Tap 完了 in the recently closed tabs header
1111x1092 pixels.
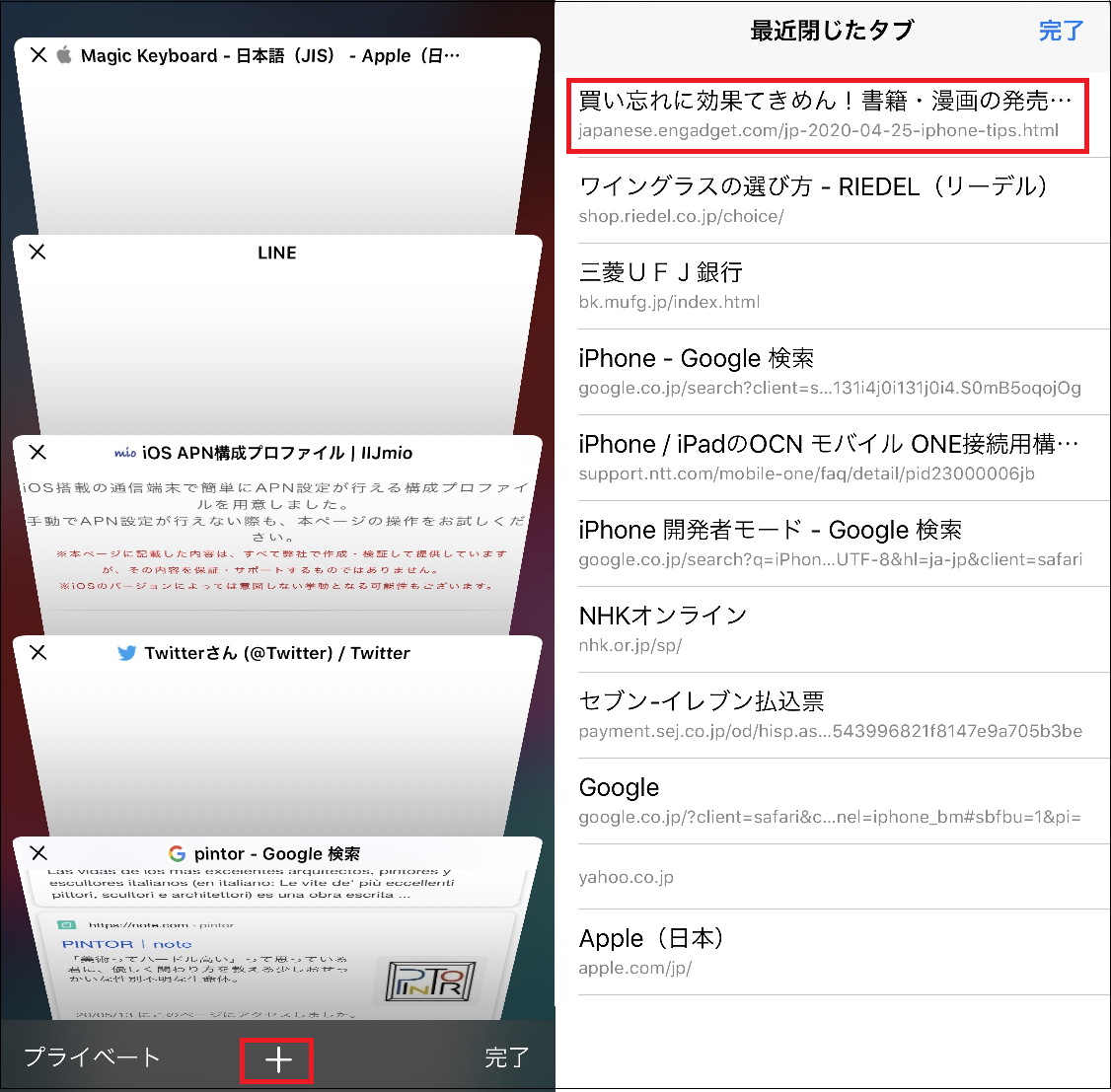click(1061, 32)
